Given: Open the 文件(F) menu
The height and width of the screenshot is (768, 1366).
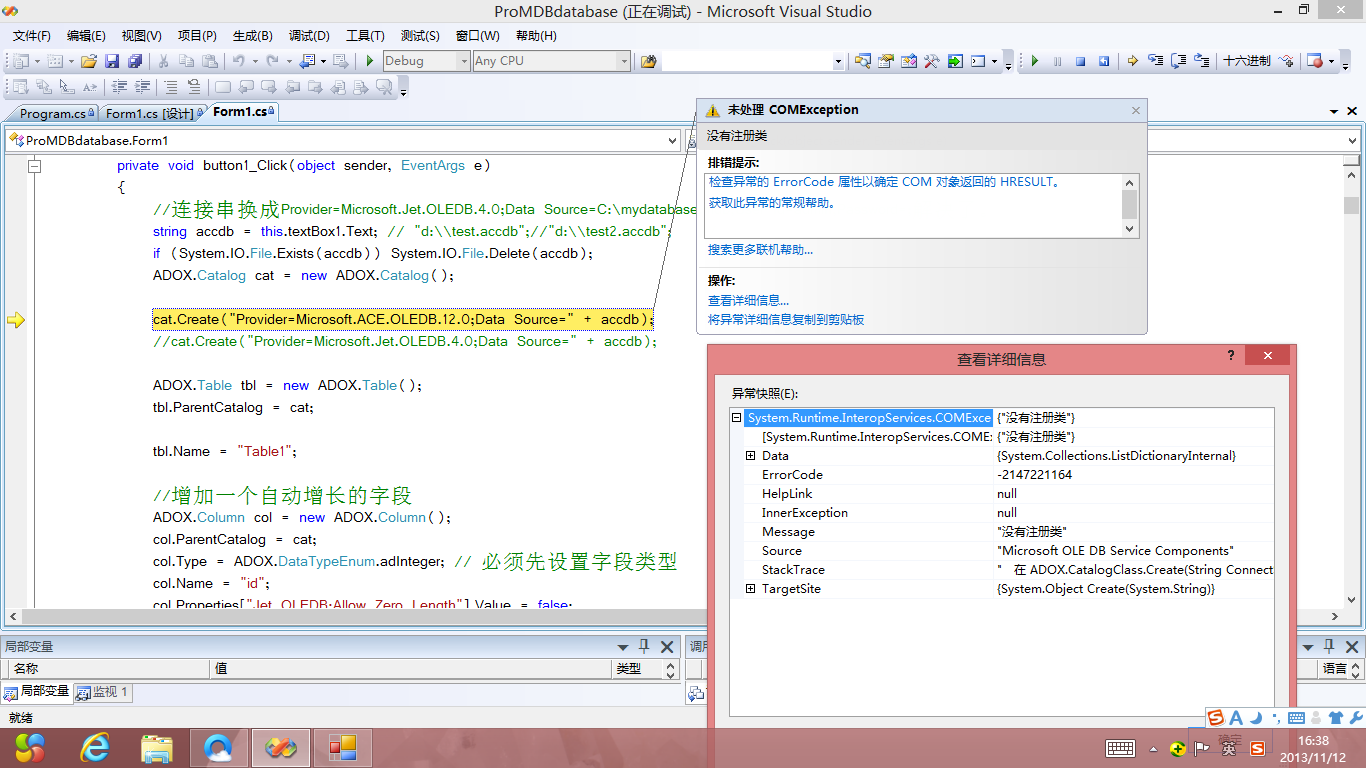Looking at the screenshot, I should [32, 36].
